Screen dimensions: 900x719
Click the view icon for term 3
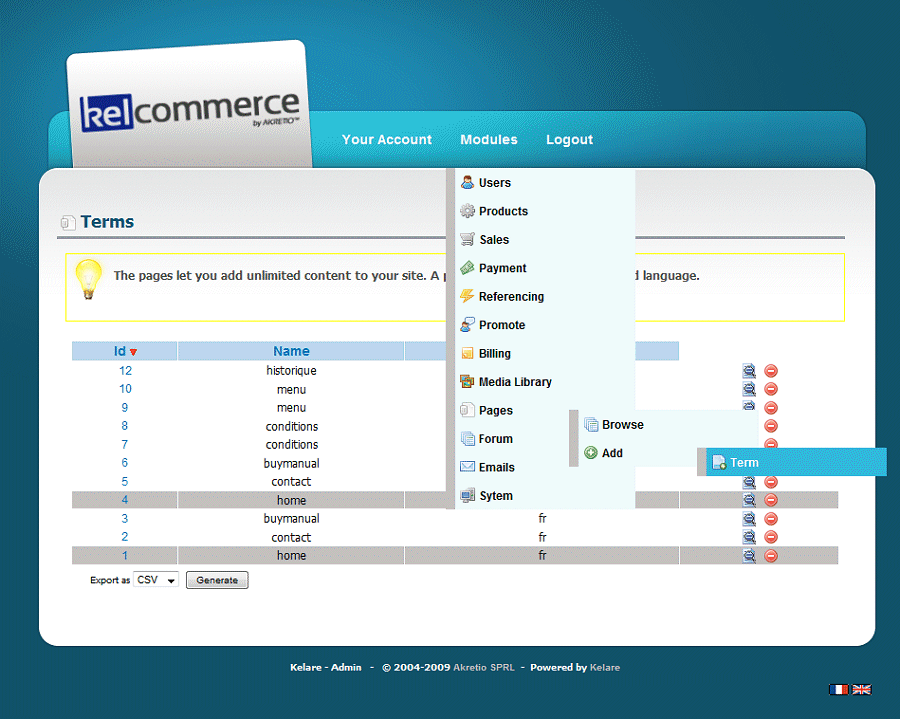coord(749,519)
